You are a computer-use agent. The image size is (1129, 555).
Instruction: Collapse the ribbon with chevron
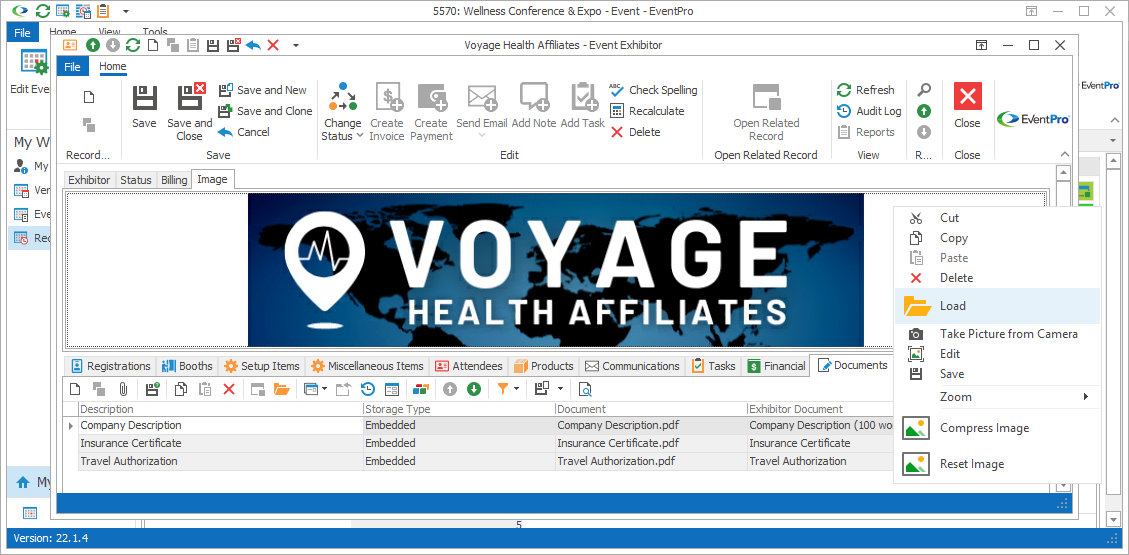click(x=1063, y=155)
